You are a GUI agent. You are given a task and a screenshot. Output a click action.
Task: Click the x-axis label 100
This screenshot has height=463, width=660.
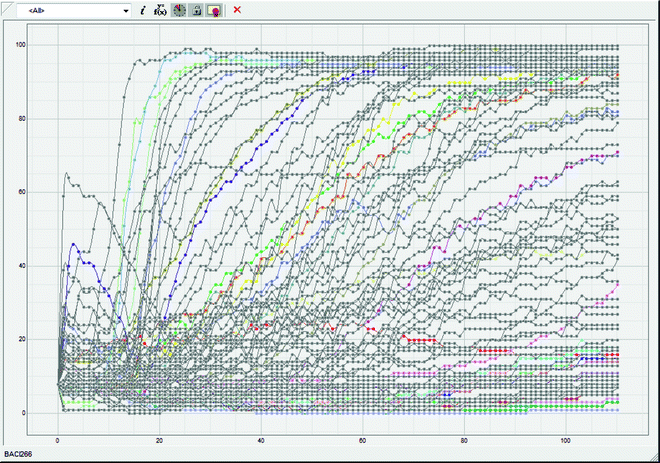tap(566, 441)
